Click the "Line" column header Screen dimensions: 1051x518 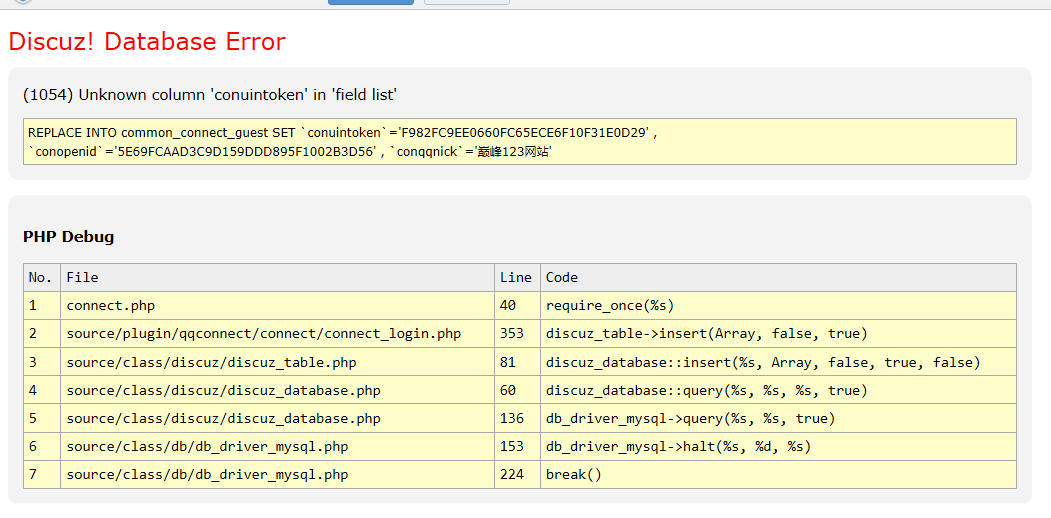(516, 277)
